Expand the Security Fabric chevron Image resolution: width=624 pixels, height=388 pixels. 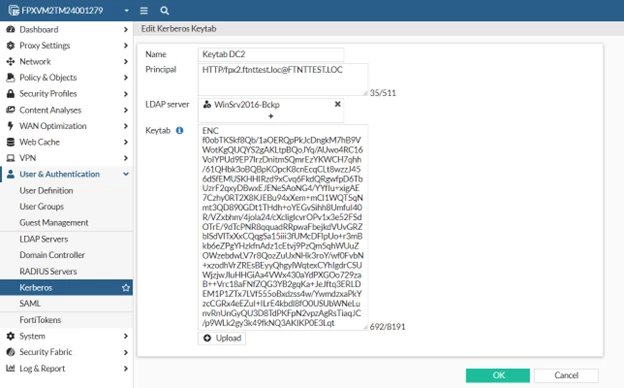coord(126,352)
